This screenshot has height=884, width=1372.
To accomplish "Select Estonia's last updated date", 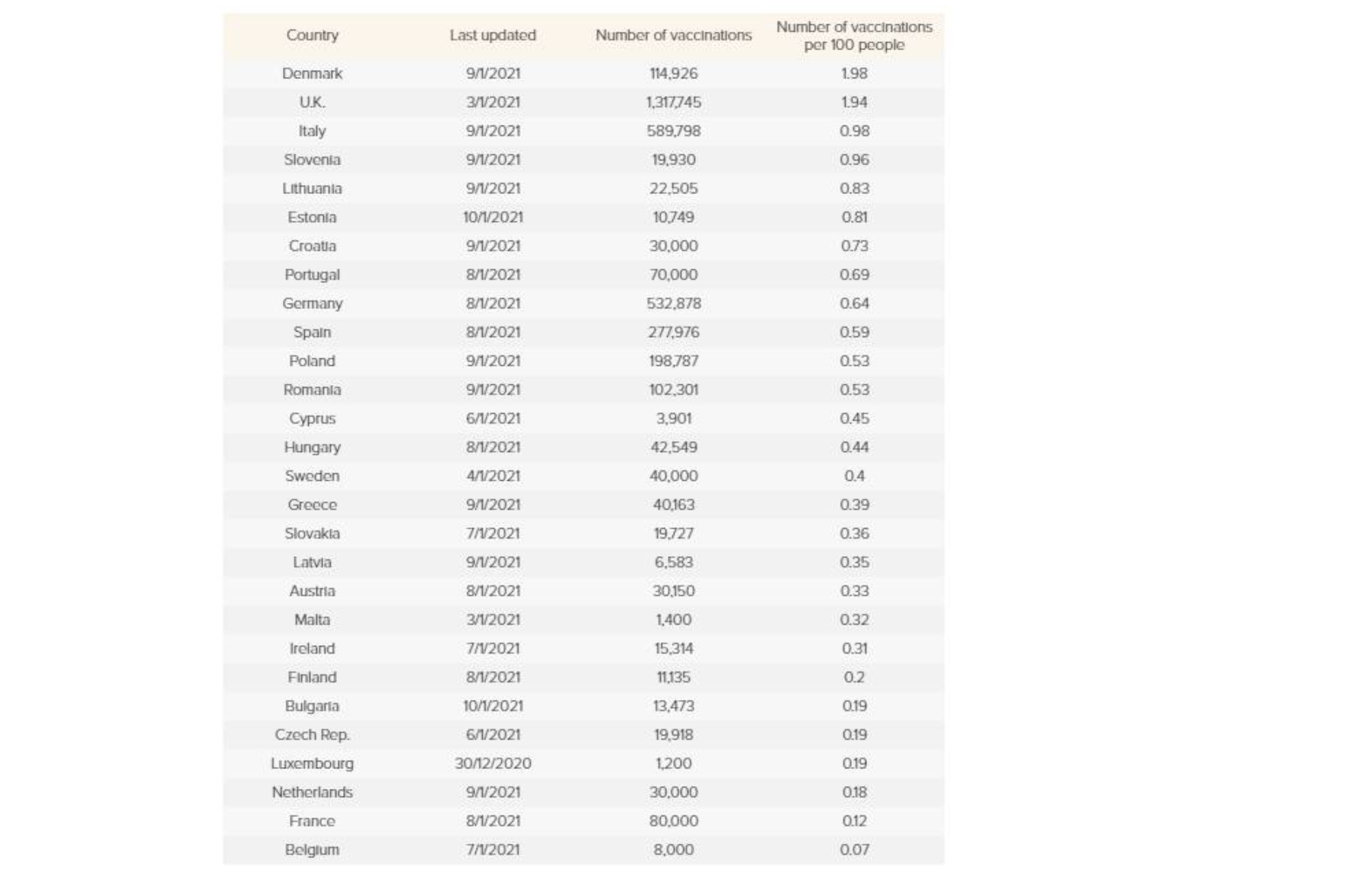I will click(x=493, y=218).
